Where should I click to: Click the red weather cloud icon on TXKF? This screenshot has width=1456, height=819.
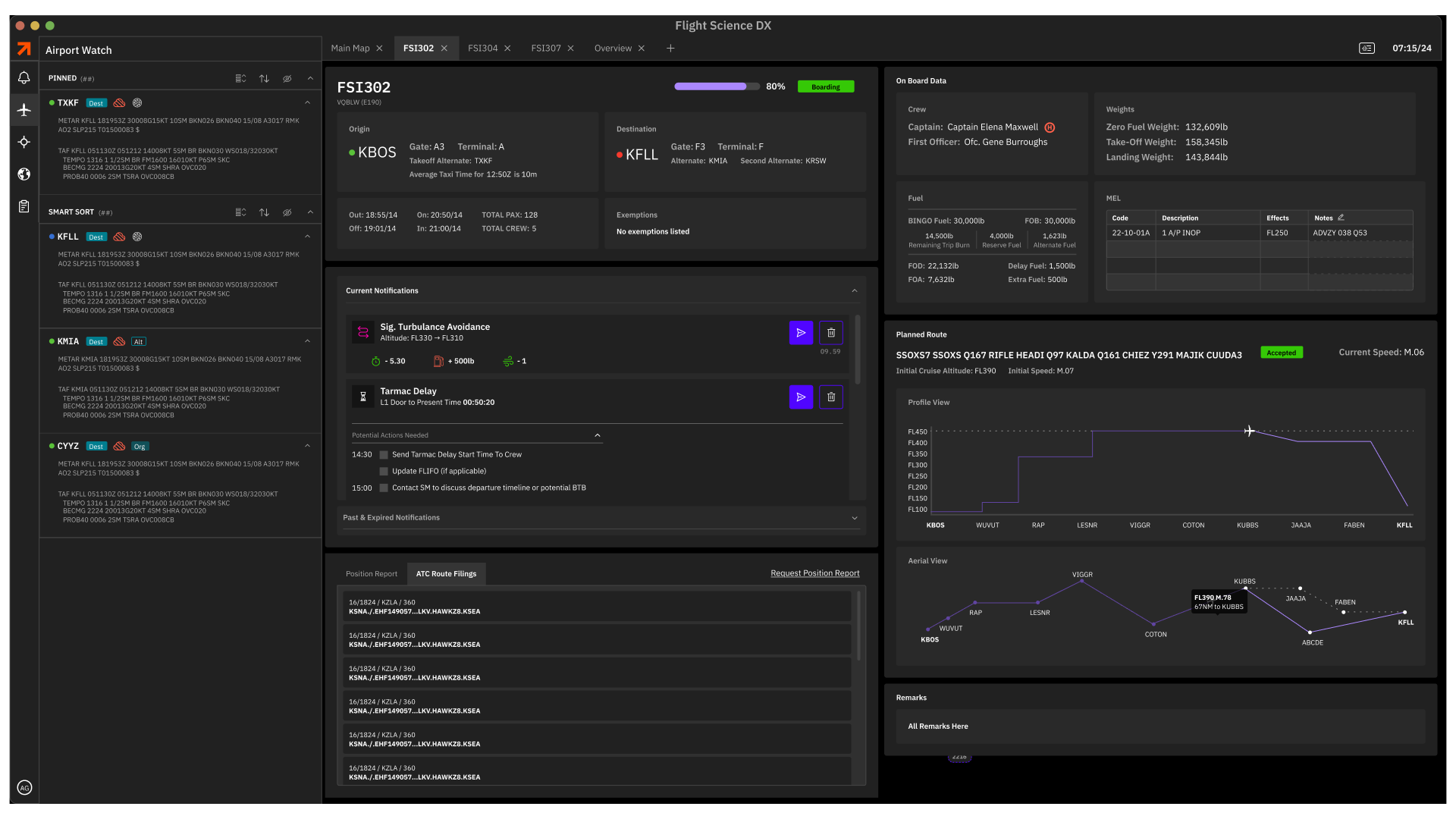click(119, 103)
